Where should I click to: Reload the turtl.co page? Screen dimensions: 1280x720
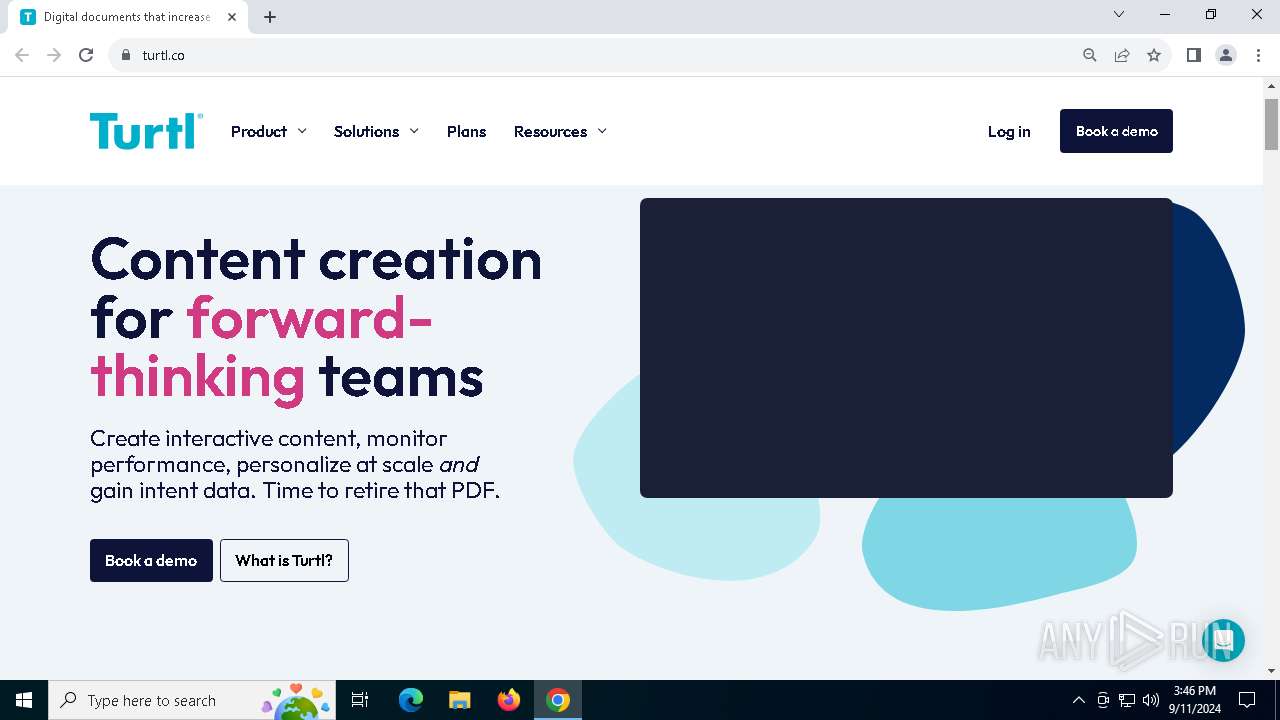[x=86, y=55]
